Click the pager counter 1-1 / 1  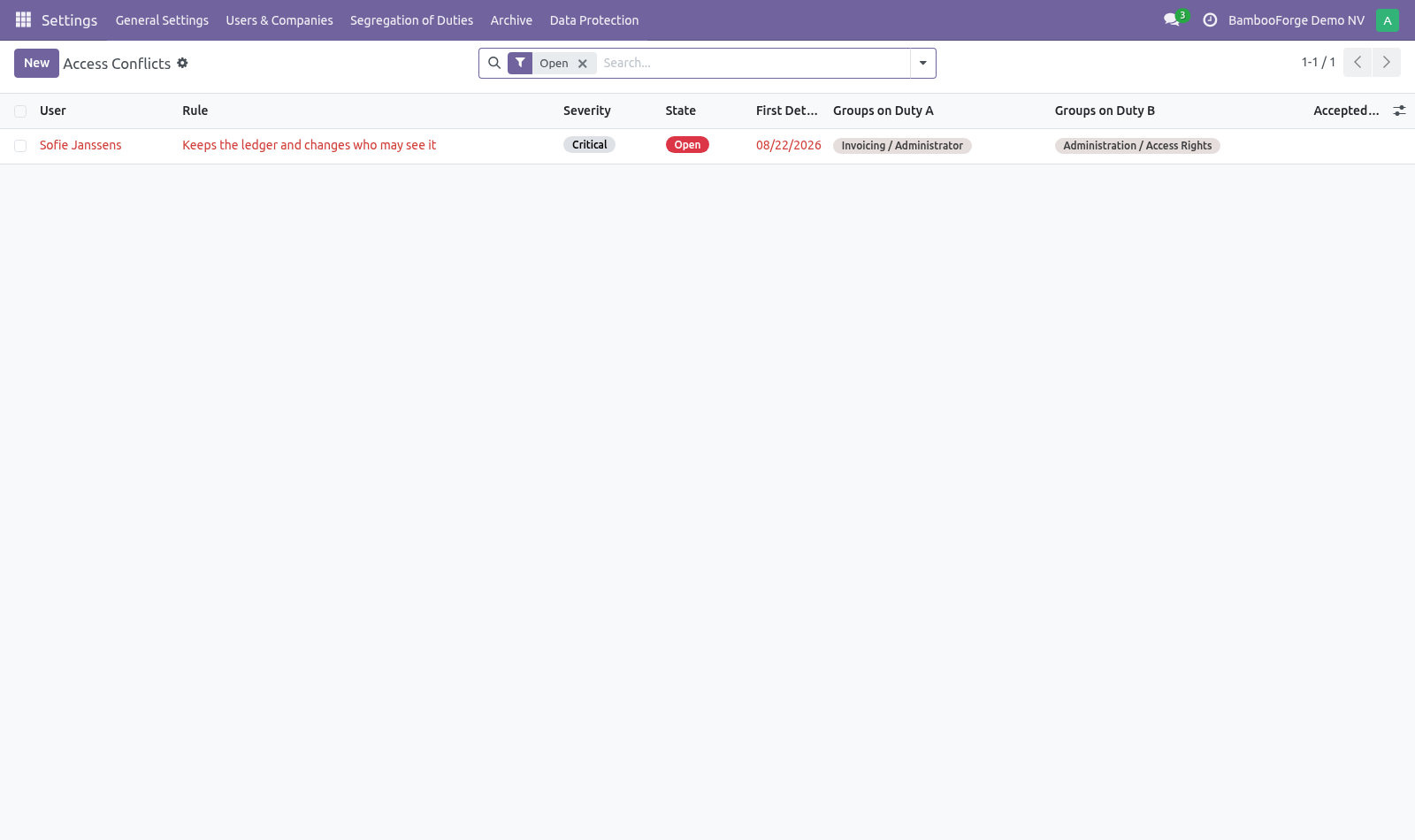click(x=1318, y=63)
